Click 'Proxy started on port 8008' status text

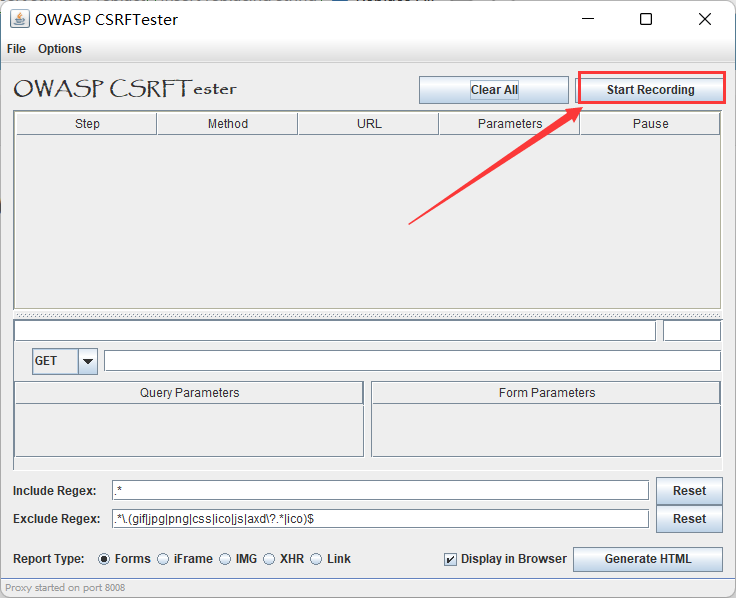65,588
